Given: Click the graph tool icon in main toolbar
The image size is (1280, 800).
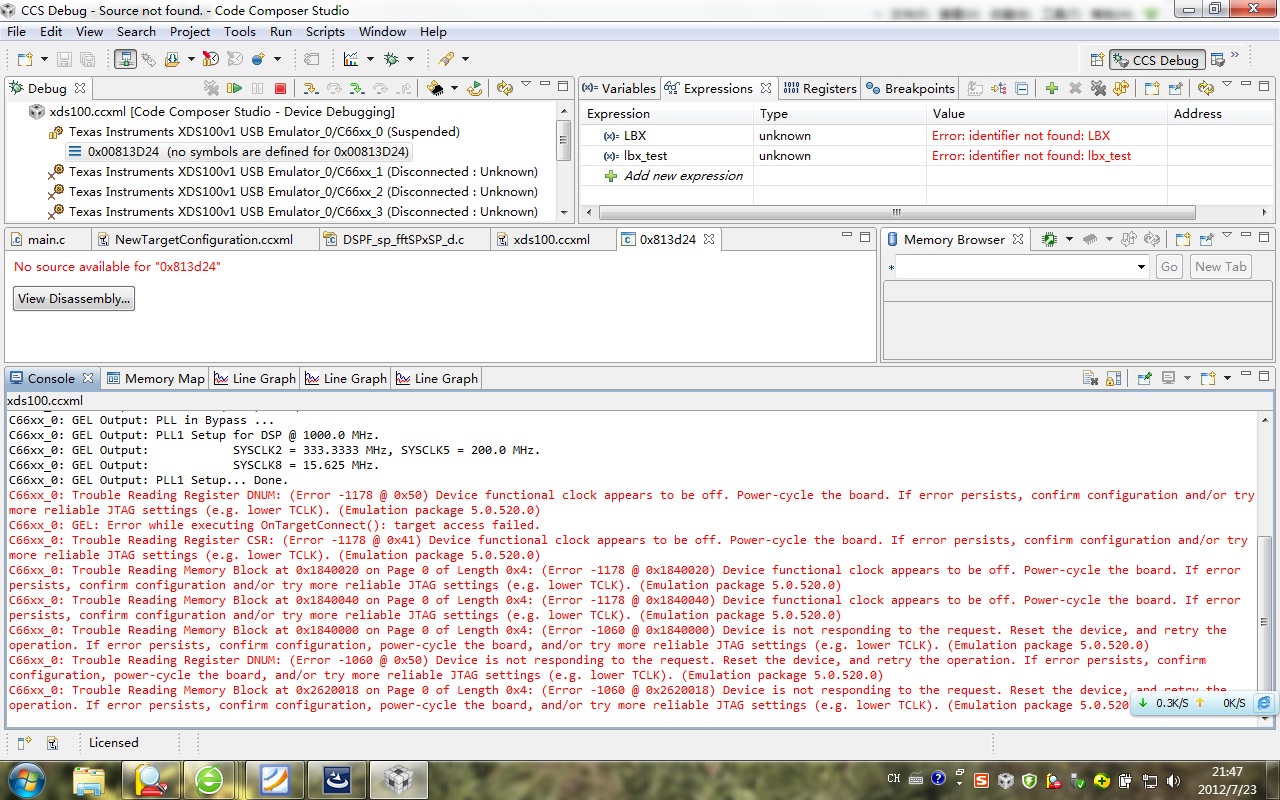Looking at the screenshot, I should (x=351, y=59).
